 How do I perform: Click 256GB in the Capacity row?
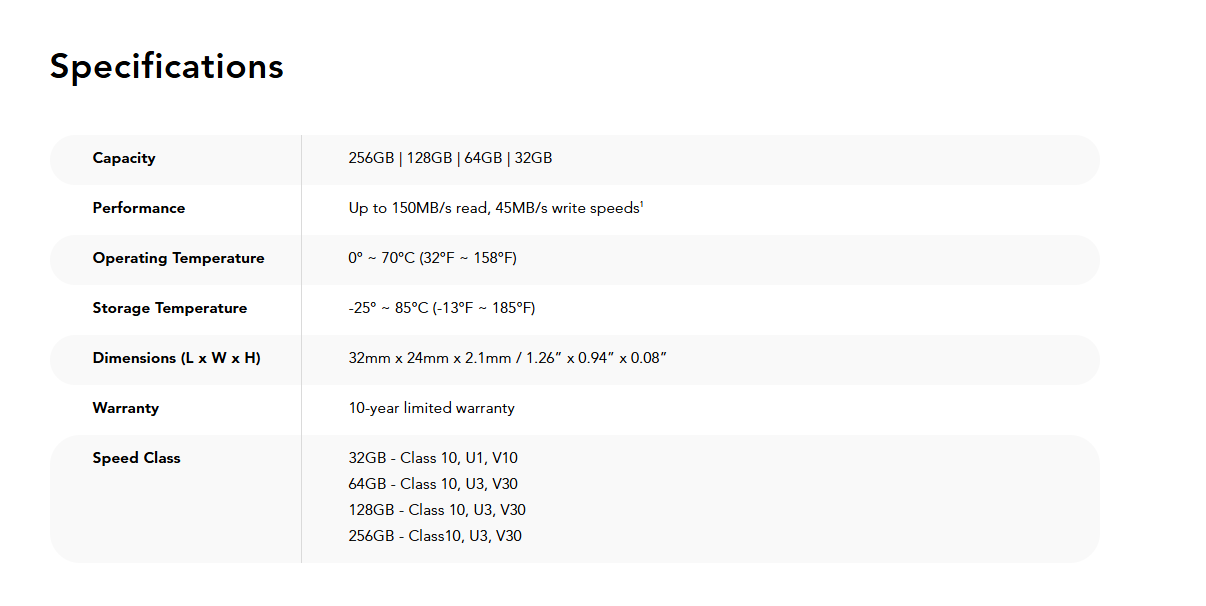click(371, 158)
